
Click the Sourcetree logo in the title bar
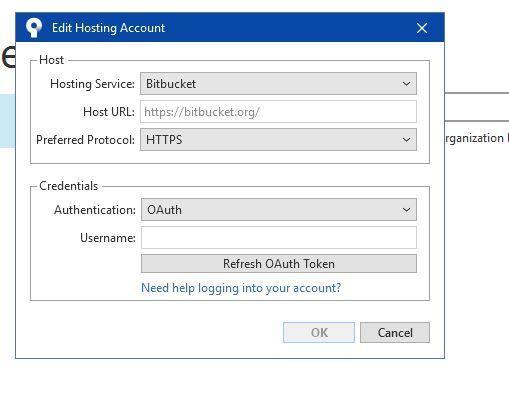(x=34, y=28)
